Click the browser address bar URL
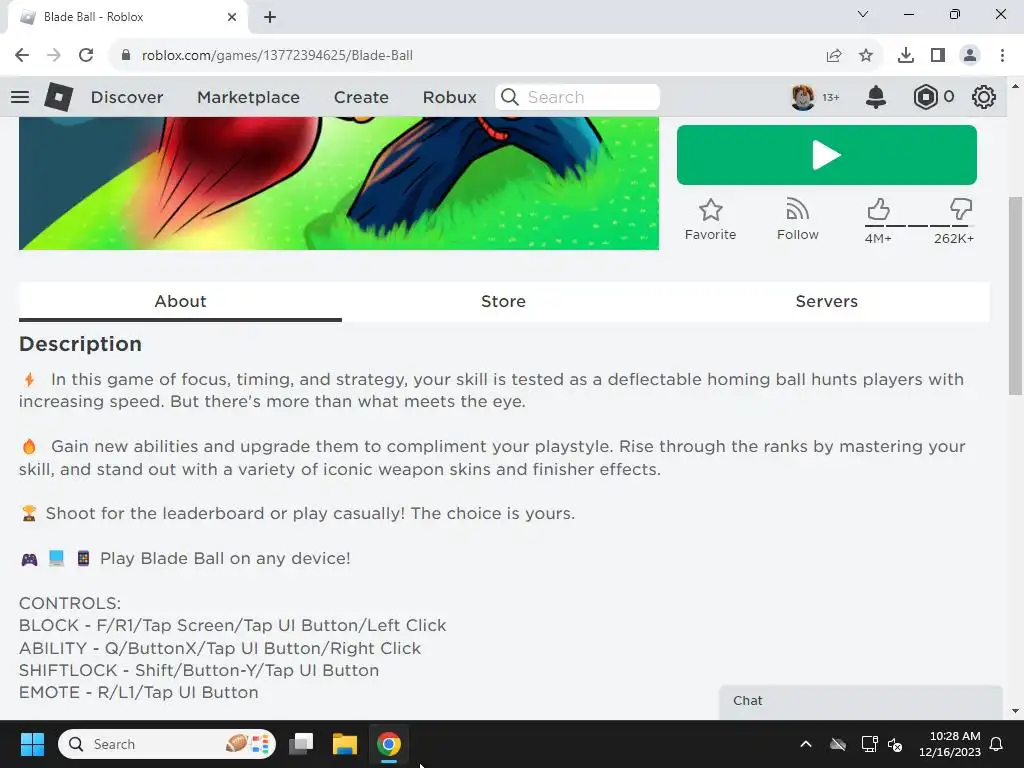Image resolution: width=1024 pixels, height=768 pixels. [x=277, y=56]
